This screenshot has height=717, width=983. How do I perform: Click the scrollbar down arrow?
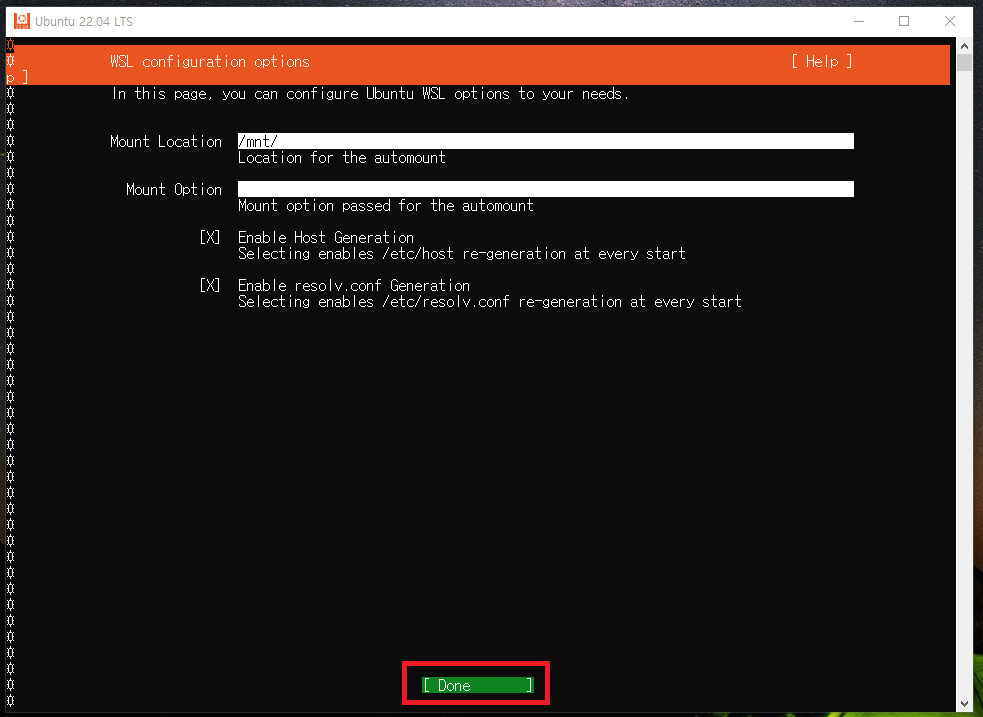pyautogui.click(x=964, y=705)
